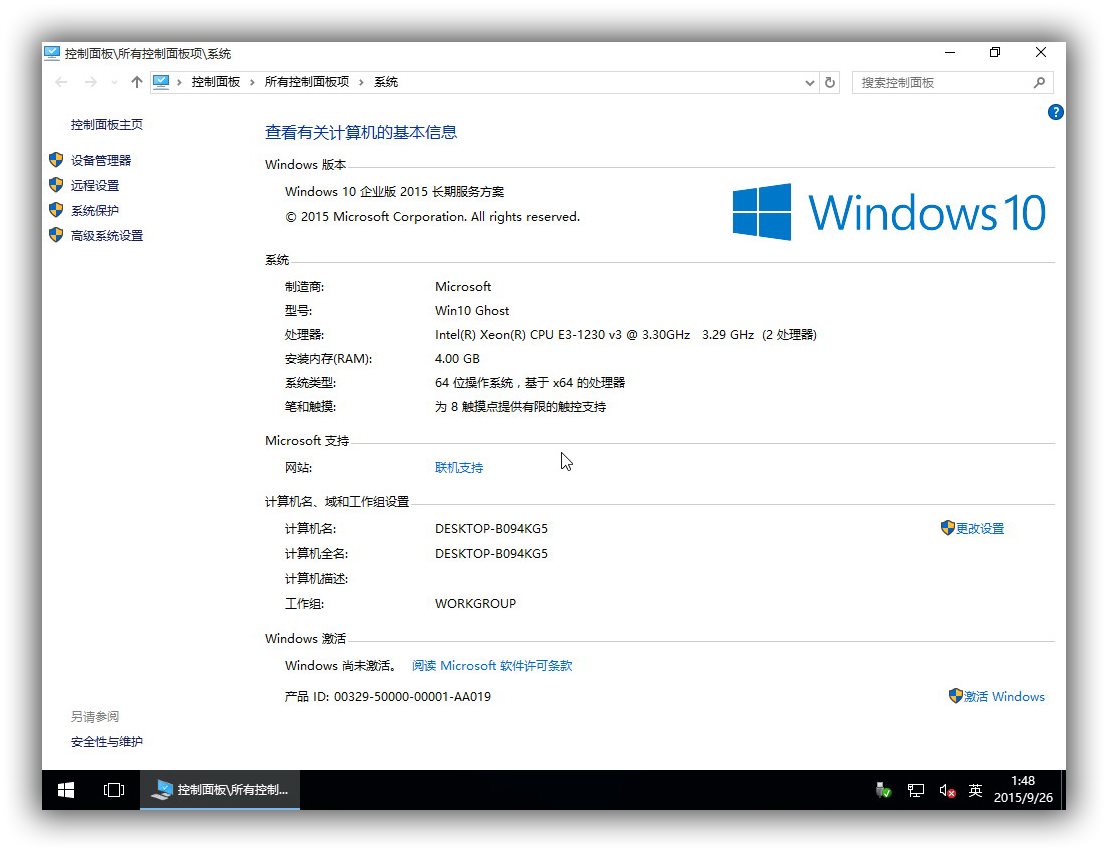Restore down the System window

(995, 53)
